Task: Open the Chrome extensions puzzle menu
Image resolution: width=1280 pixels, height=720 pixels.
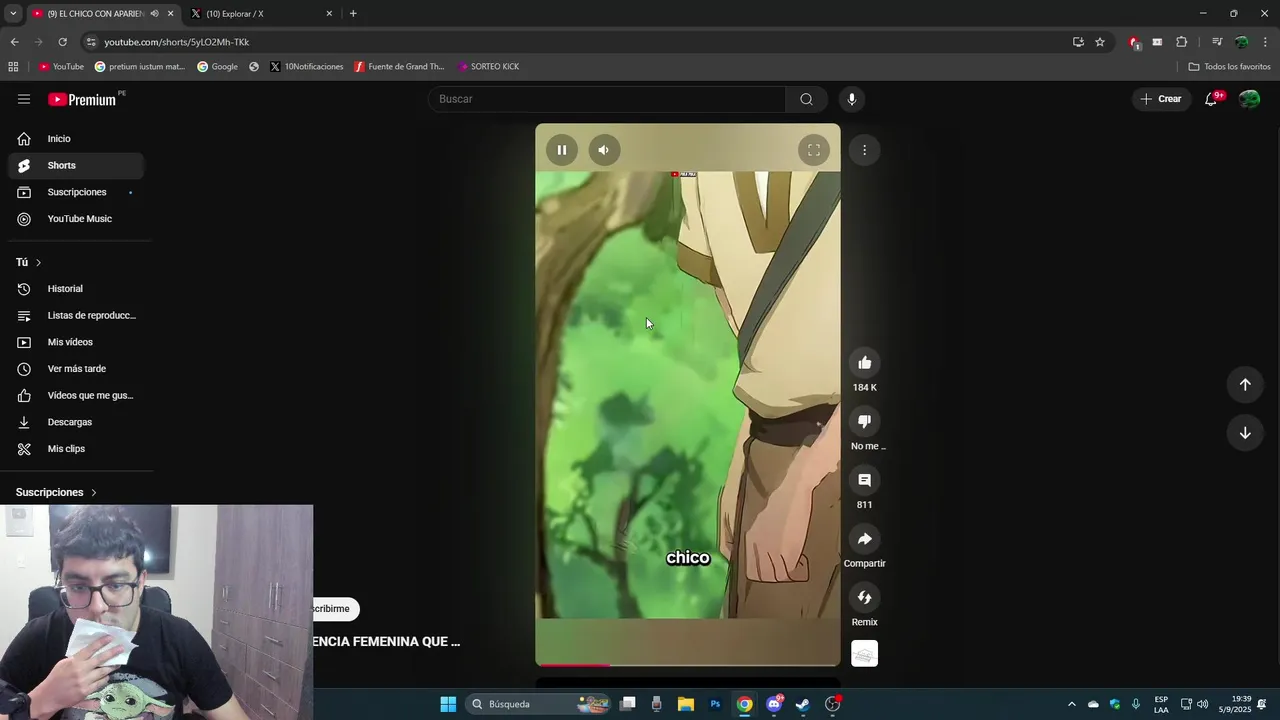Action: click(1182, 42)
